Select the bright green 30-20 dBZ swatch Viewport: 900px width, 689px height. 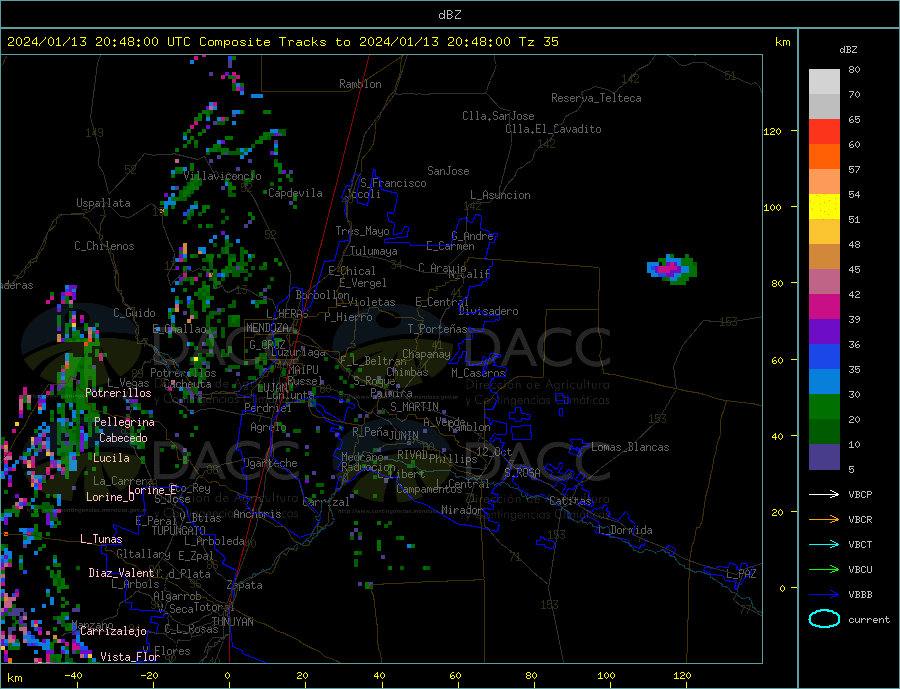824,407
